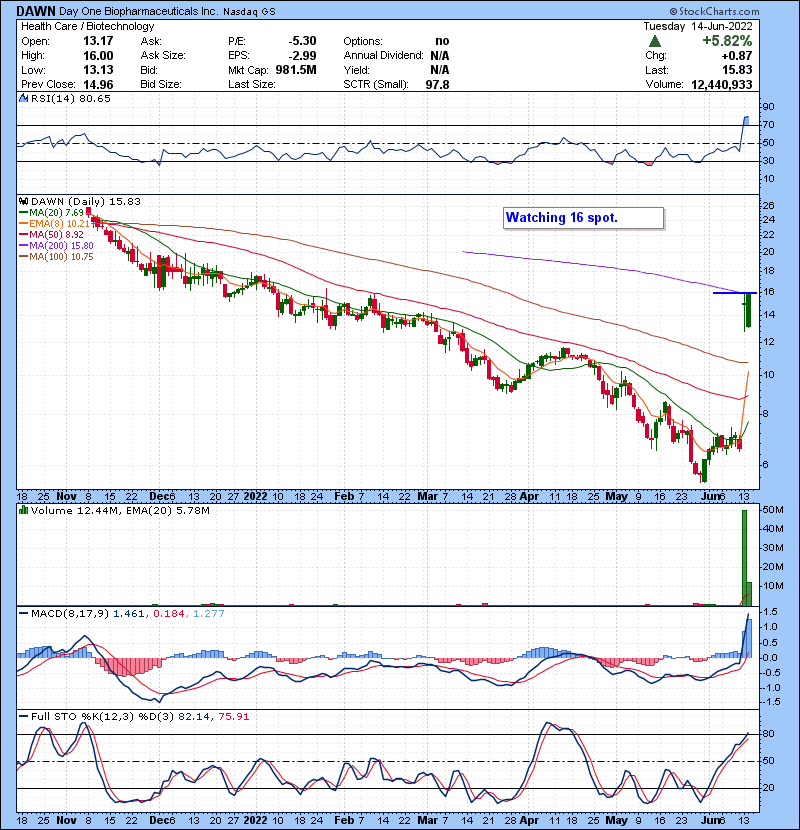Click the Open price 13.17 value

(x=98, y=41)
